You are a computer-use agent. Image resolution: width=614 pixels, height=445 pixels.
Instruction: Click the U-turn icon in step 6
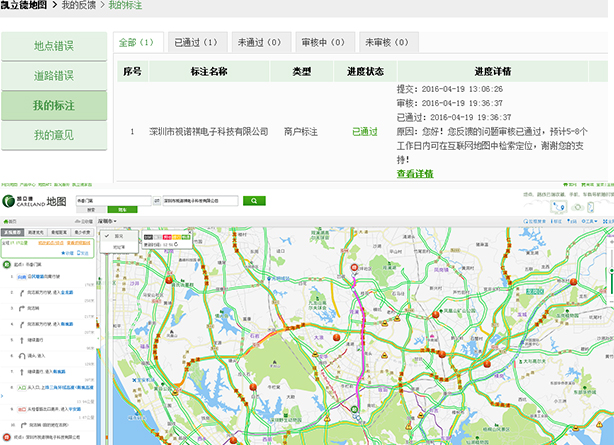tap(22, 356)
